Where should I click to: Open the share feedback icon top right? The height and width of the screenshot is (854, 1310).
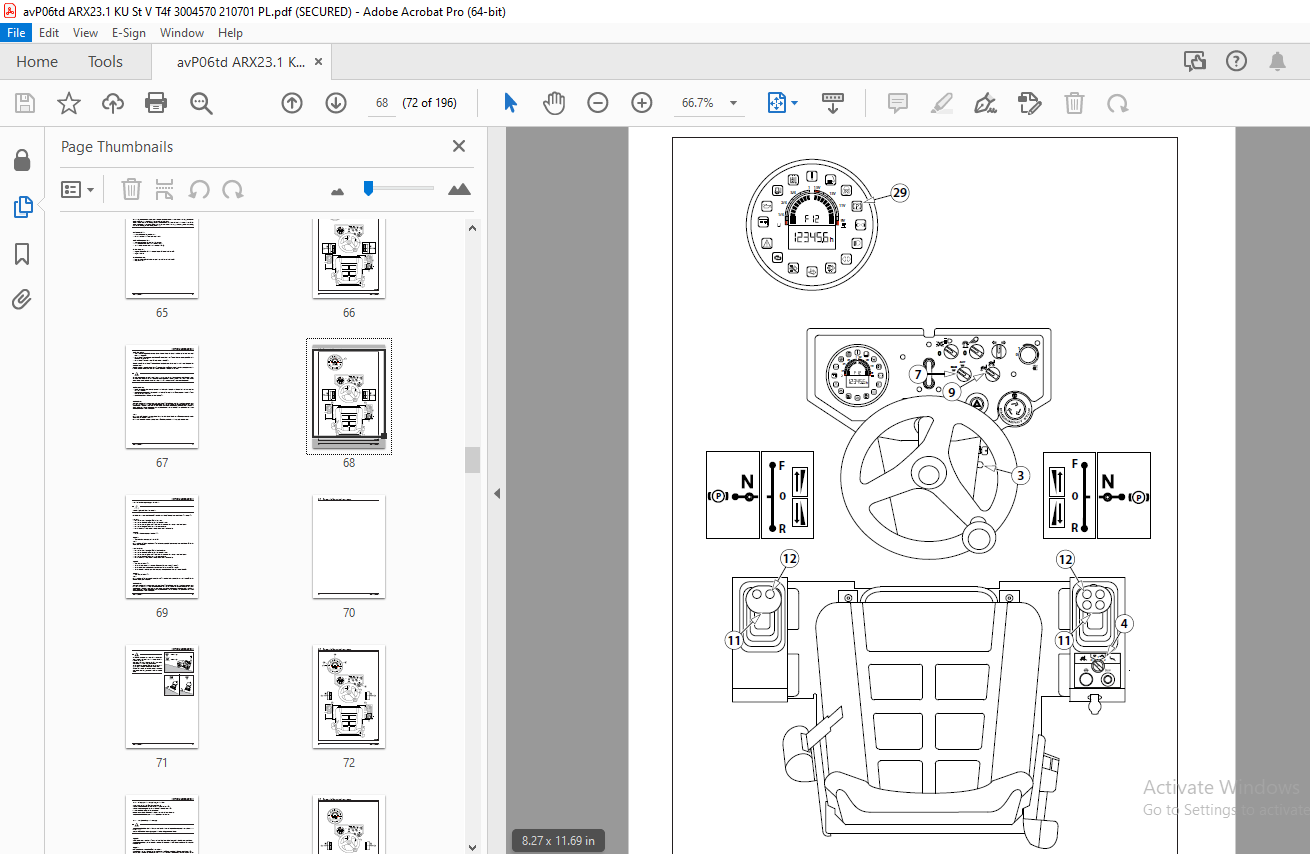[x=1195, y=61]
